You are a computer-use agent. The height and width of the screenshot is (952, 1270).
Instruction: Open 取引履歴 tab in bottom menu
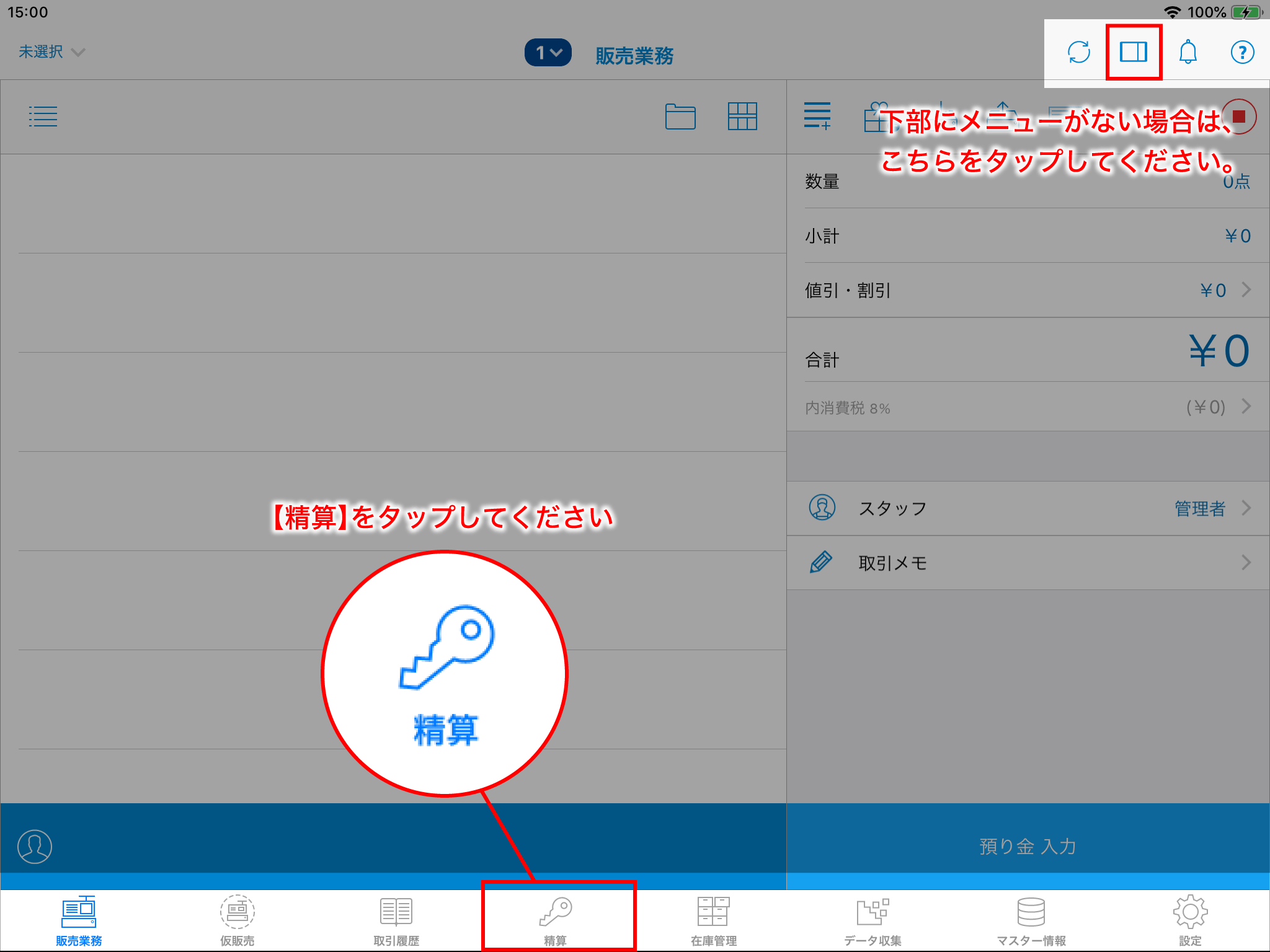click(x=396, y=921)
